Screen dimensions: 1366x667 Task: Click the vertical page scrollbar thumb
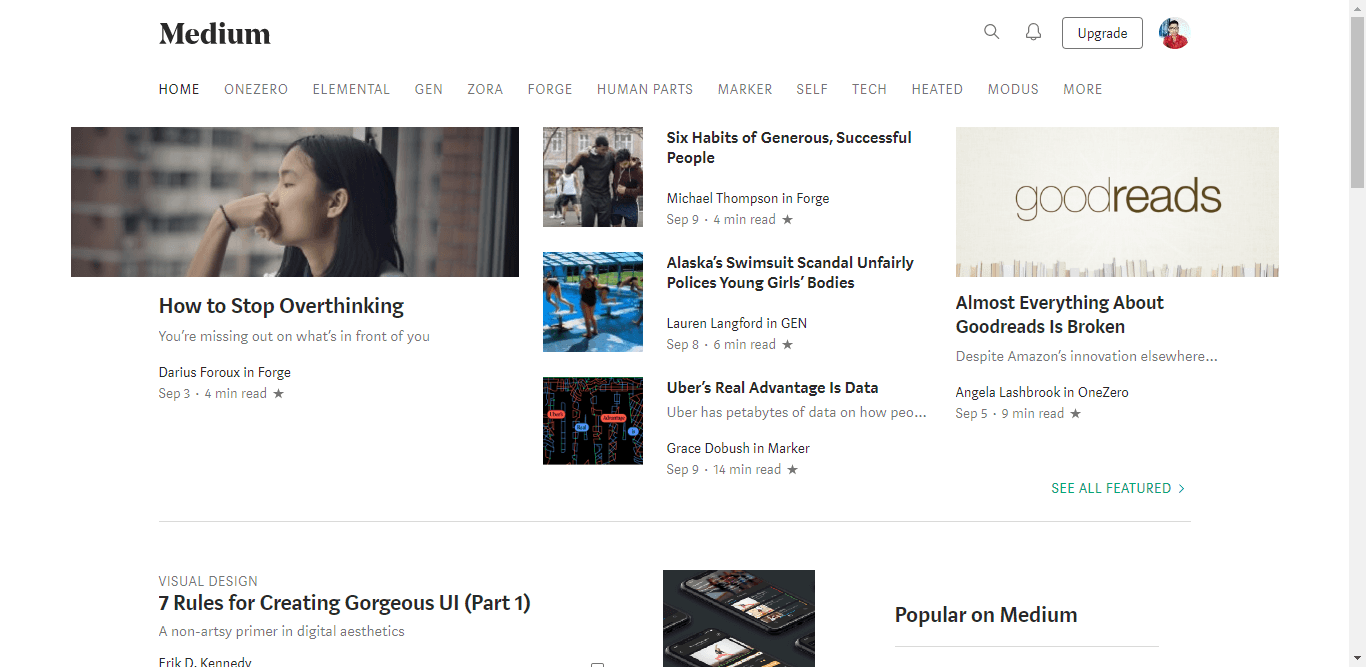1357,103
